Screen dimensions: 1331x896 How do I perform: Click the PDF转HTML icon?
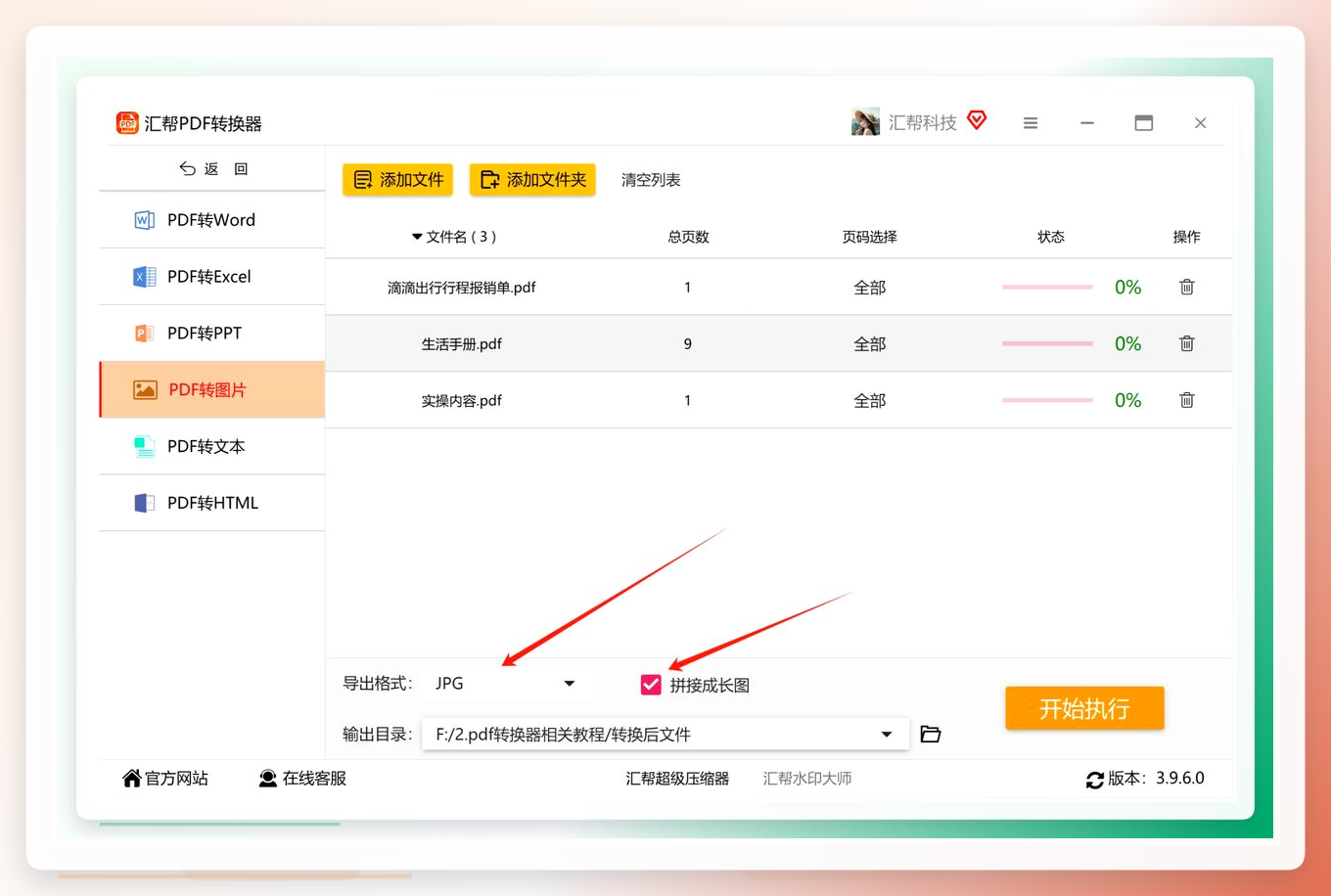pyautogui.click(x=144, y=503)
